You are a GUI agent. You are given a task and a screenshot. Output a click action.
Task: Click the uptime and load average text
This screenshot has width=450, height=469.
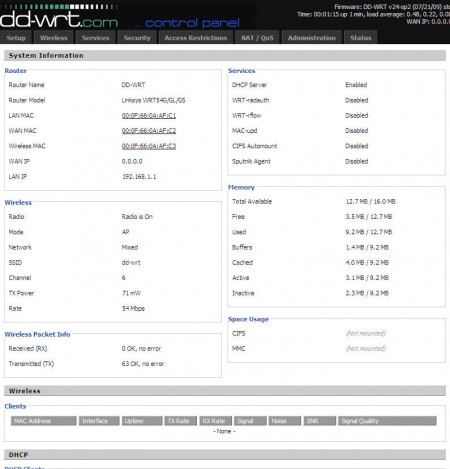pyautogui.click(x=373, y=14)
